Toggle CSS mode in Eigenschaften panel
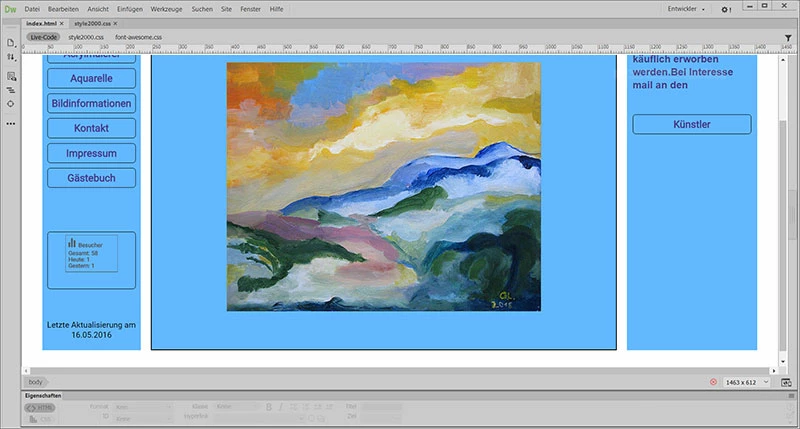This screenshot has width=800, height=429. [40, 419]
